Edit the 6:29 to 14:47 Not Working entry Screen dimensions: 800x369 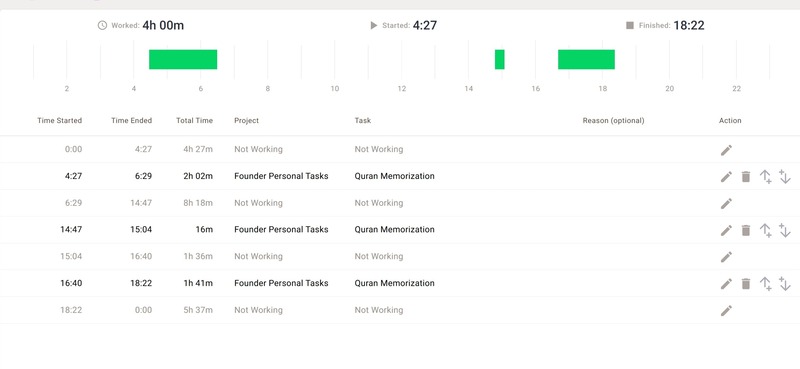pyautogui.click(x=726, y=204)
